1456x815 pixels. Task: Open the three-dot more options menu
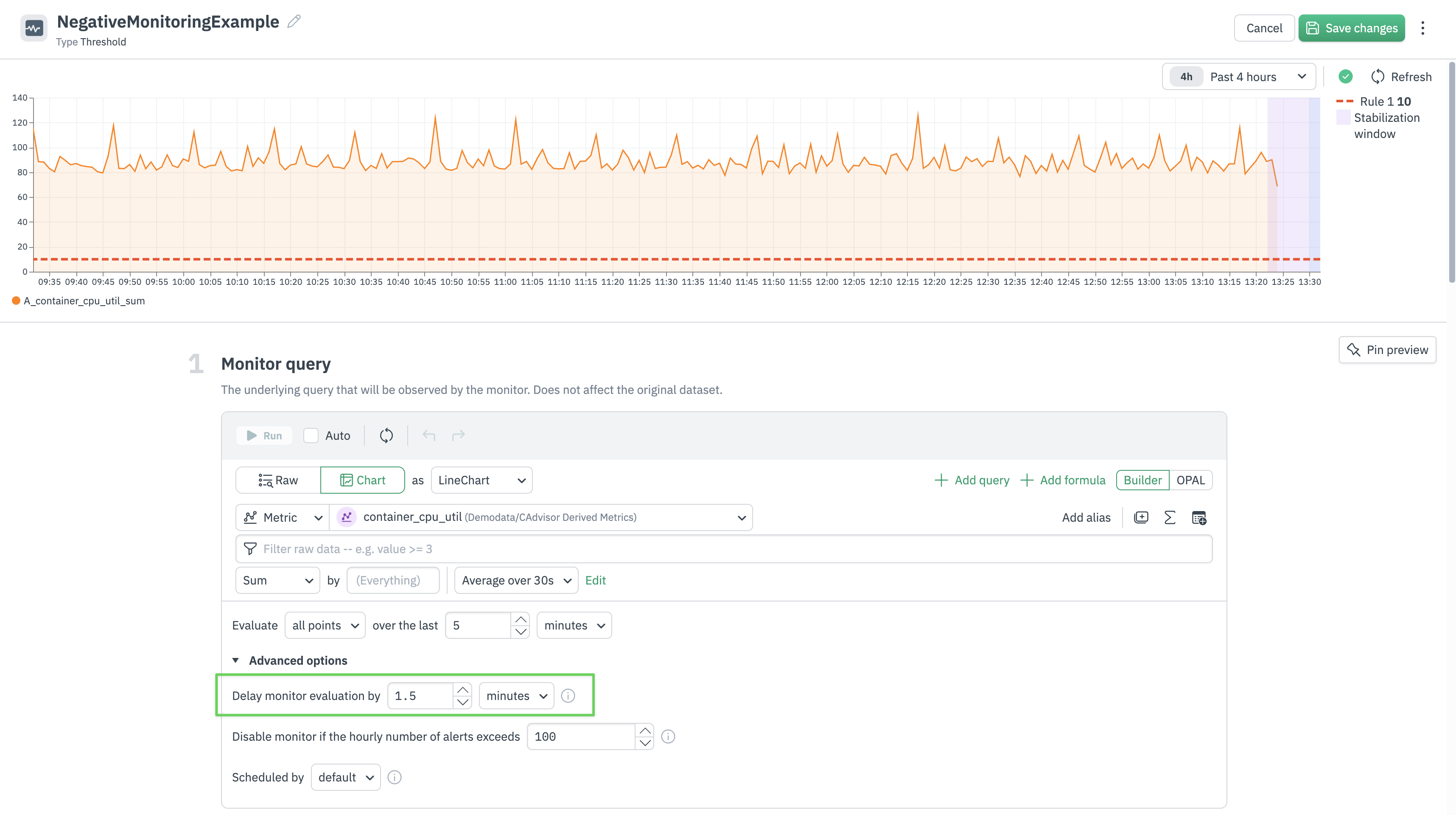tap(1422, 28)
